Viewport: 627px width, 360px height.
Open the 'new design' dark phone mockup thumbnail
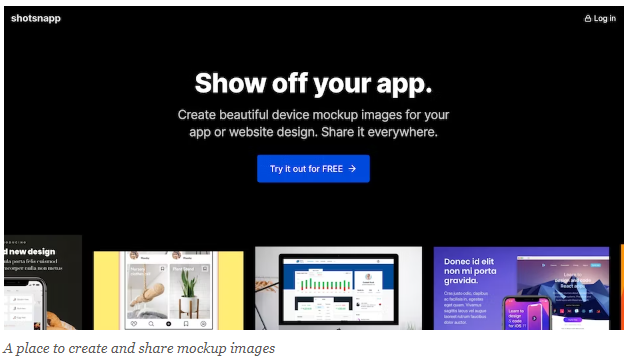[43, 282]
